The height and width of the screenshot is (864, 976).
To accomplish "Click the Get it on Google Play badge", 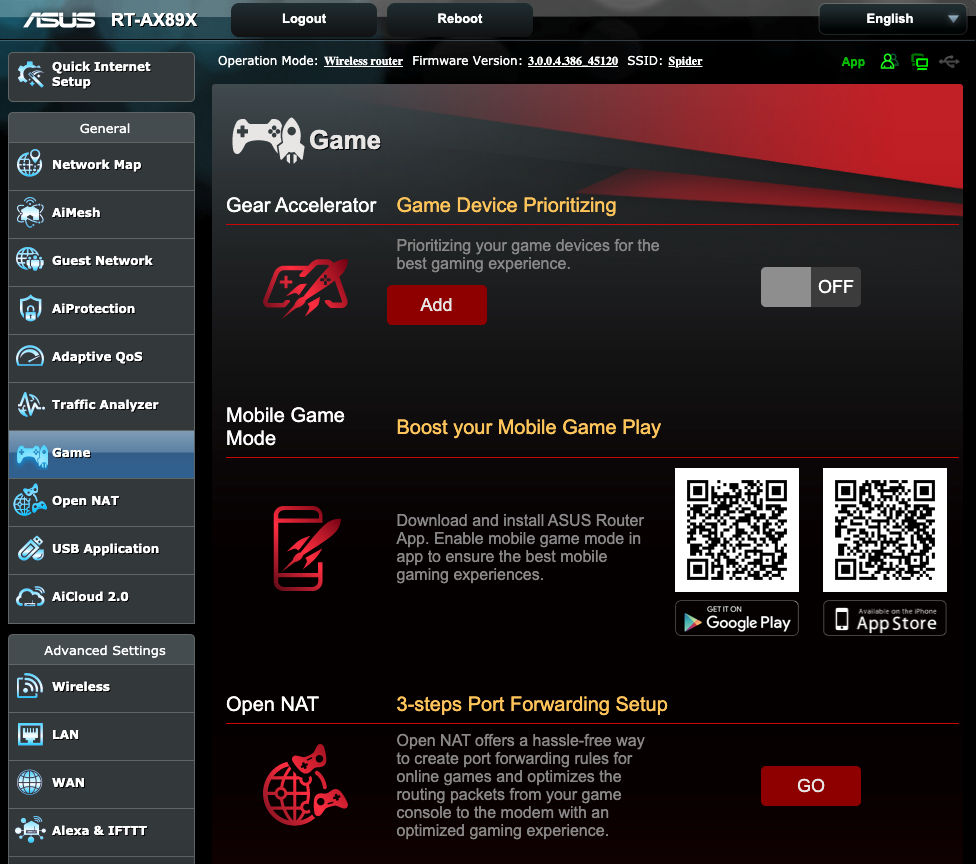I will pos(736,618).
